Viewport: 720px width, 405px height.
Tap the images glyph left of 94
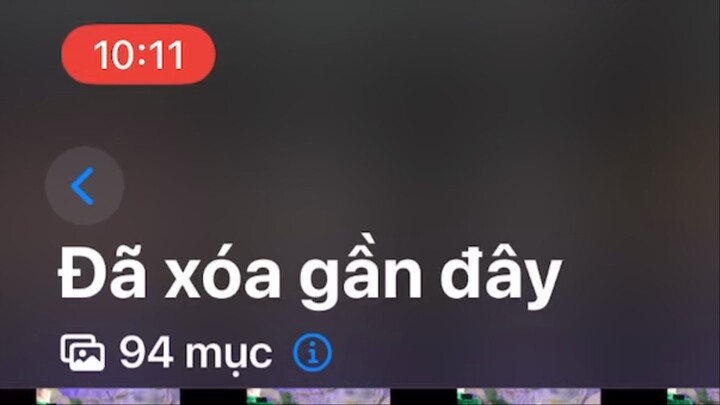pyautogui.click(x=83, y=353)
